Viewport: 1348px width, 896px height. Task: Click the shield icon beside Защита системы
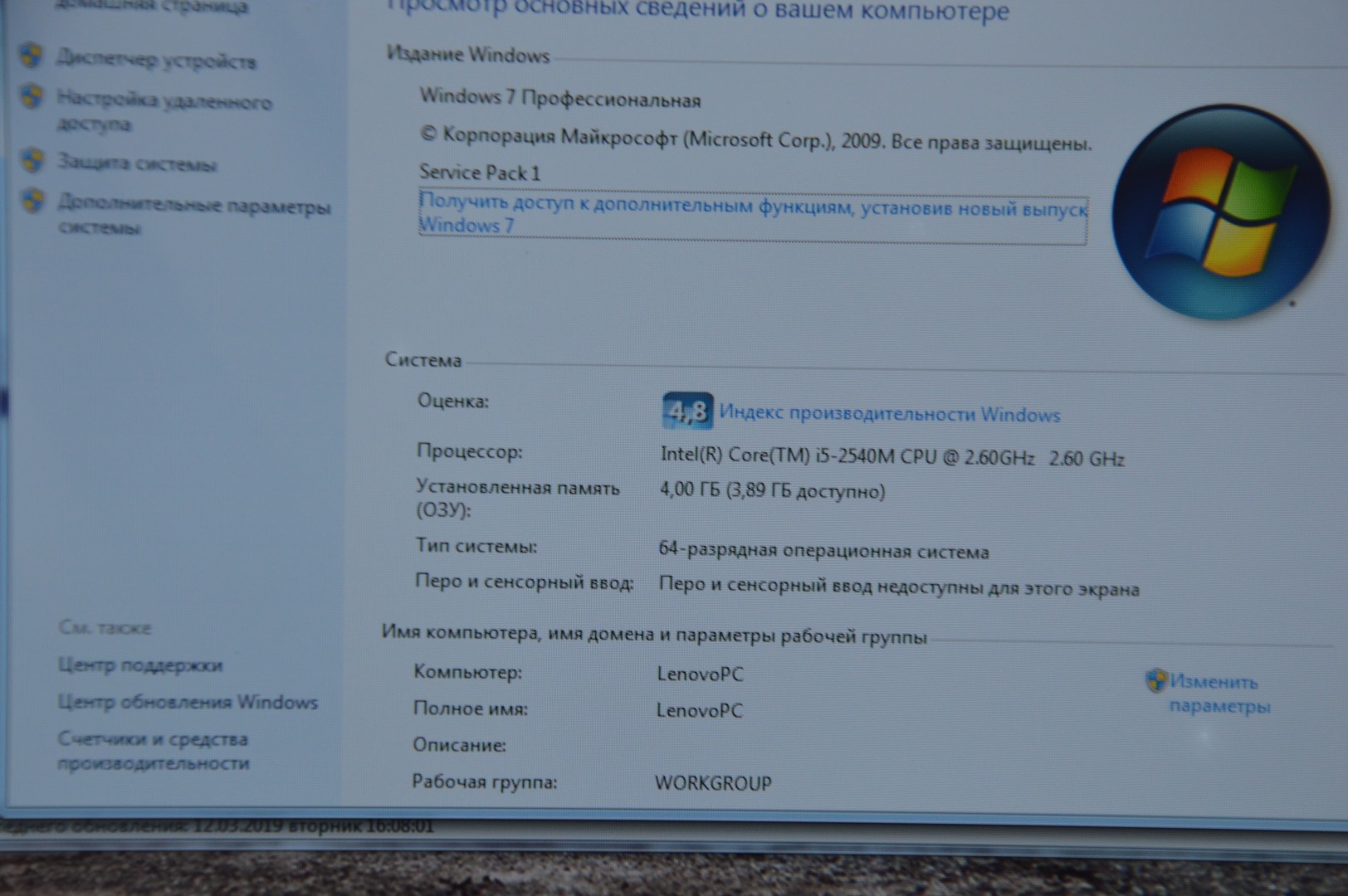(33, 160)
